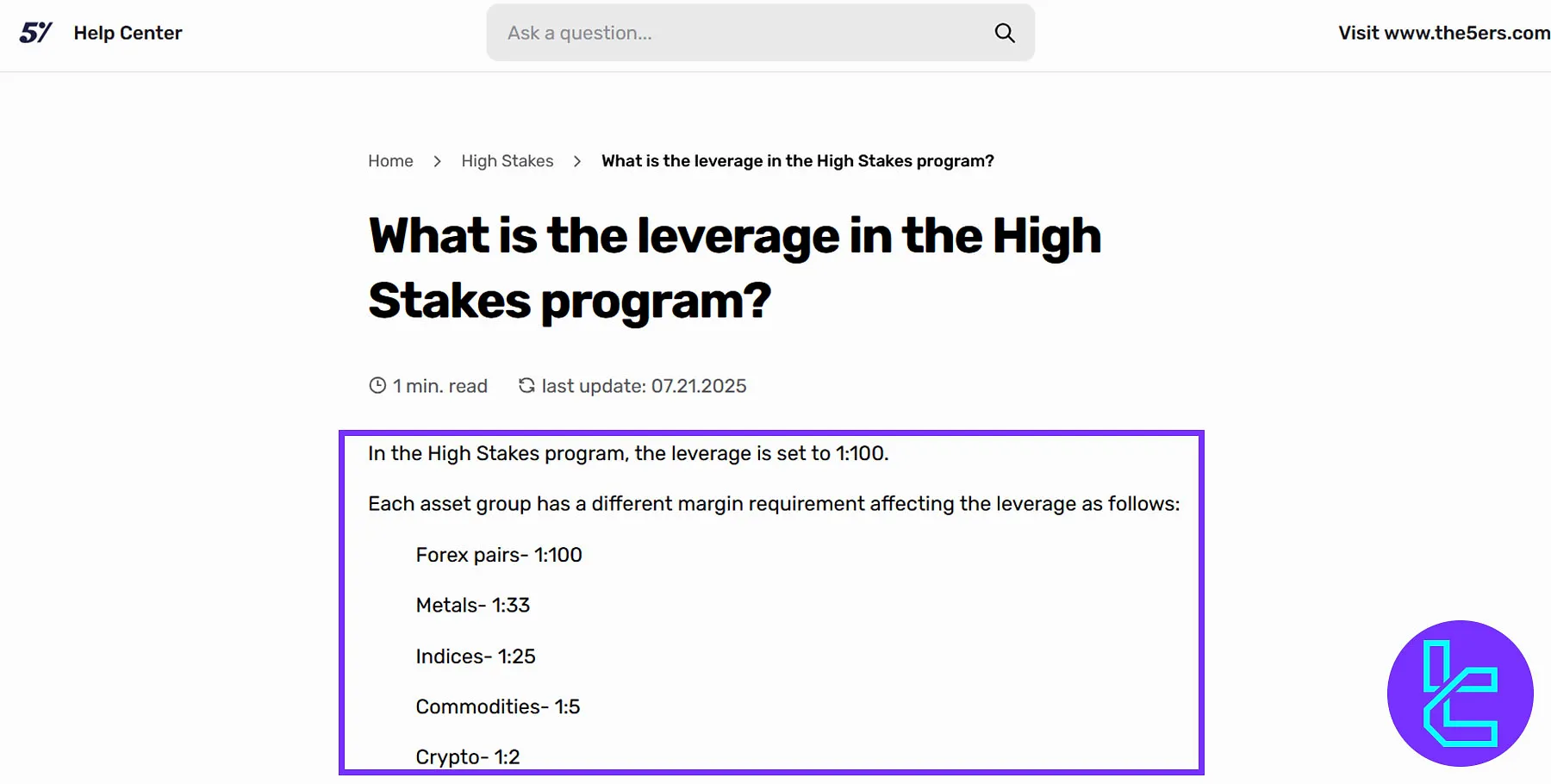Click the Commodities 1:5 line
Screen dimensions: 1551x784
click(x=497, y=707)
